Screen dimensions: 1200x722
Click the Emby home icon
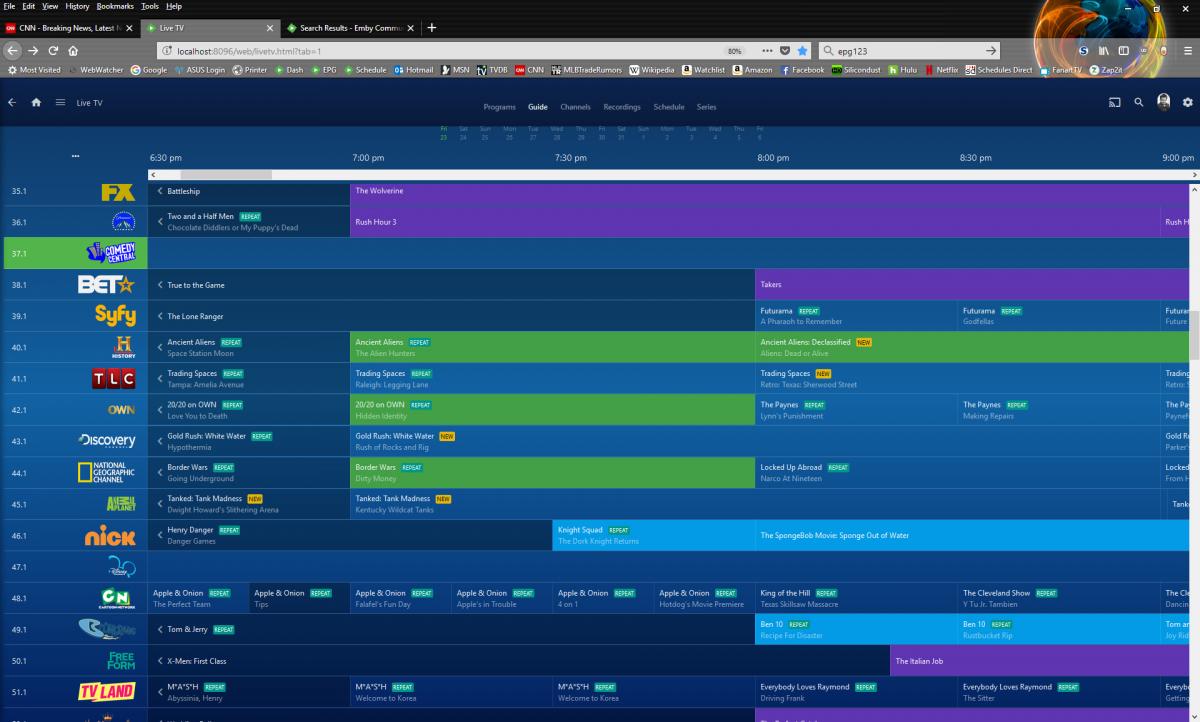tap(36, 102)
